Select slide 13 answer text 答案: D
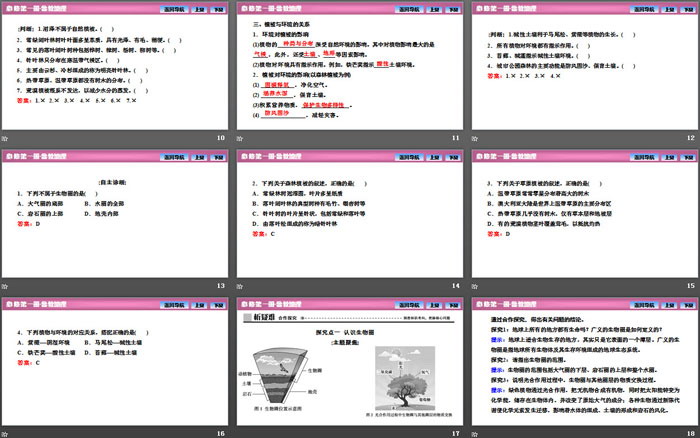Screen dimensions: 700x438 tap(29, 224)
